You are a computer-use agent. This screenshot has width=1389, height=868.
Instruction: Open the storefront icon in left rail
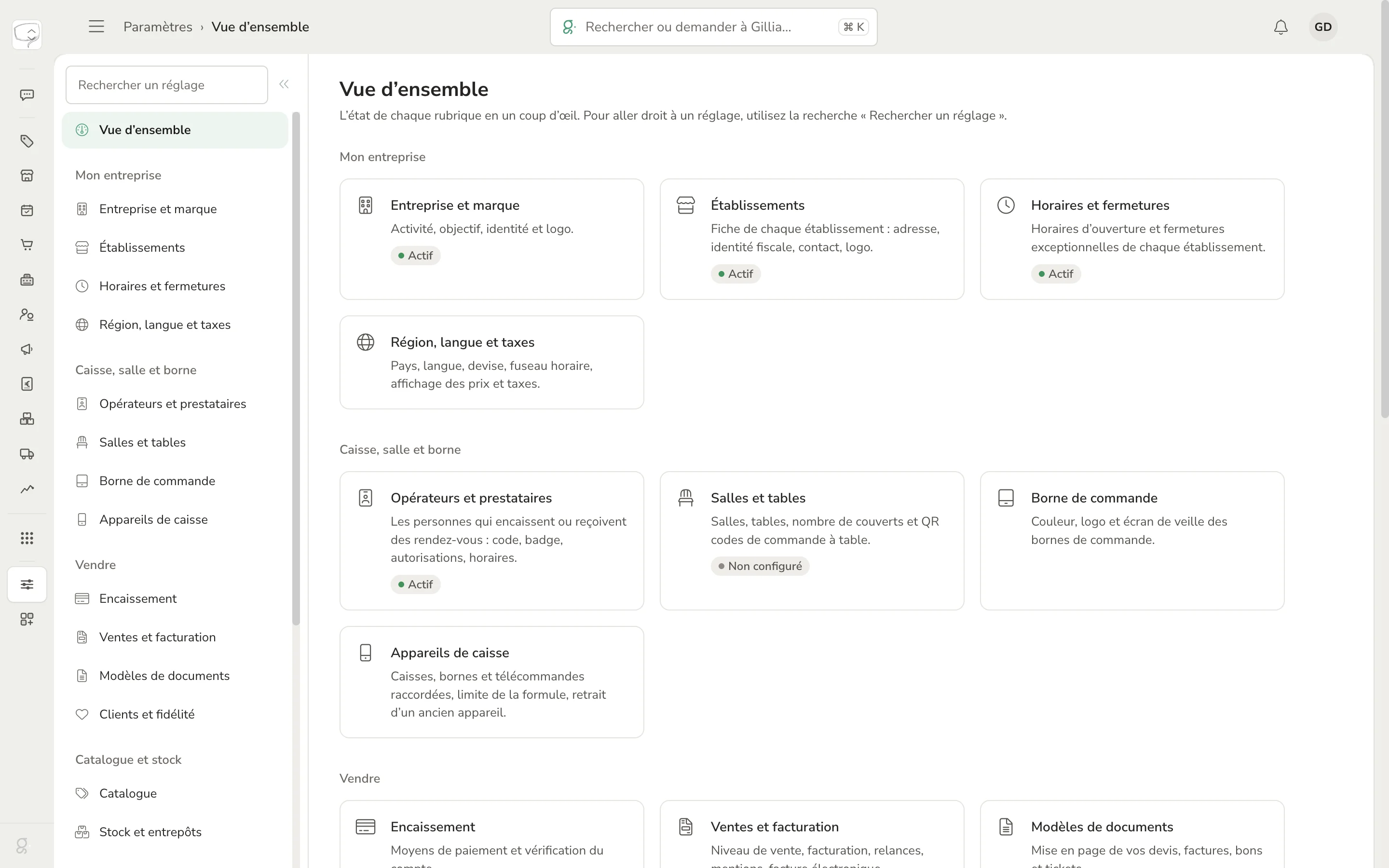pos(27,176)
